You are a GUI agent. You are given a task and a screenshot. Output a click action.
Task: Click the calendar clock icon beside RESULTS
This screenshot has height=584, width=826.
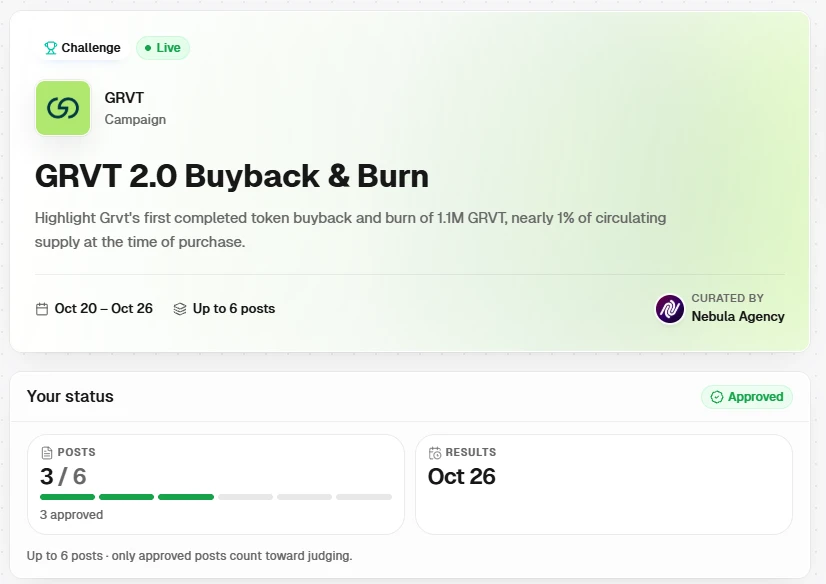point(435,452)
